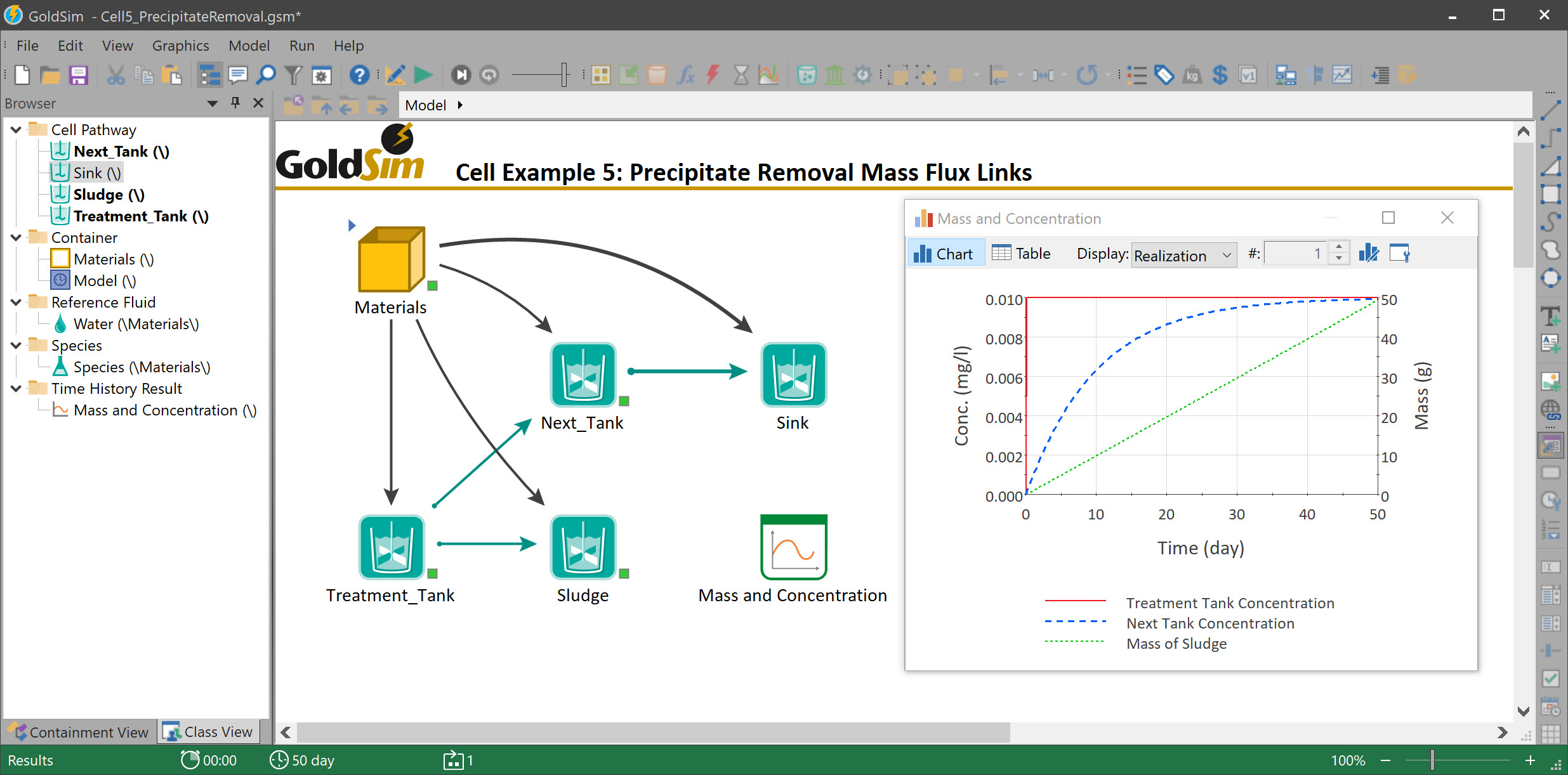Select the line drawing tool in sidebar
The height and width of the screenshot is (775, 1568).
tap(1551, 110)
